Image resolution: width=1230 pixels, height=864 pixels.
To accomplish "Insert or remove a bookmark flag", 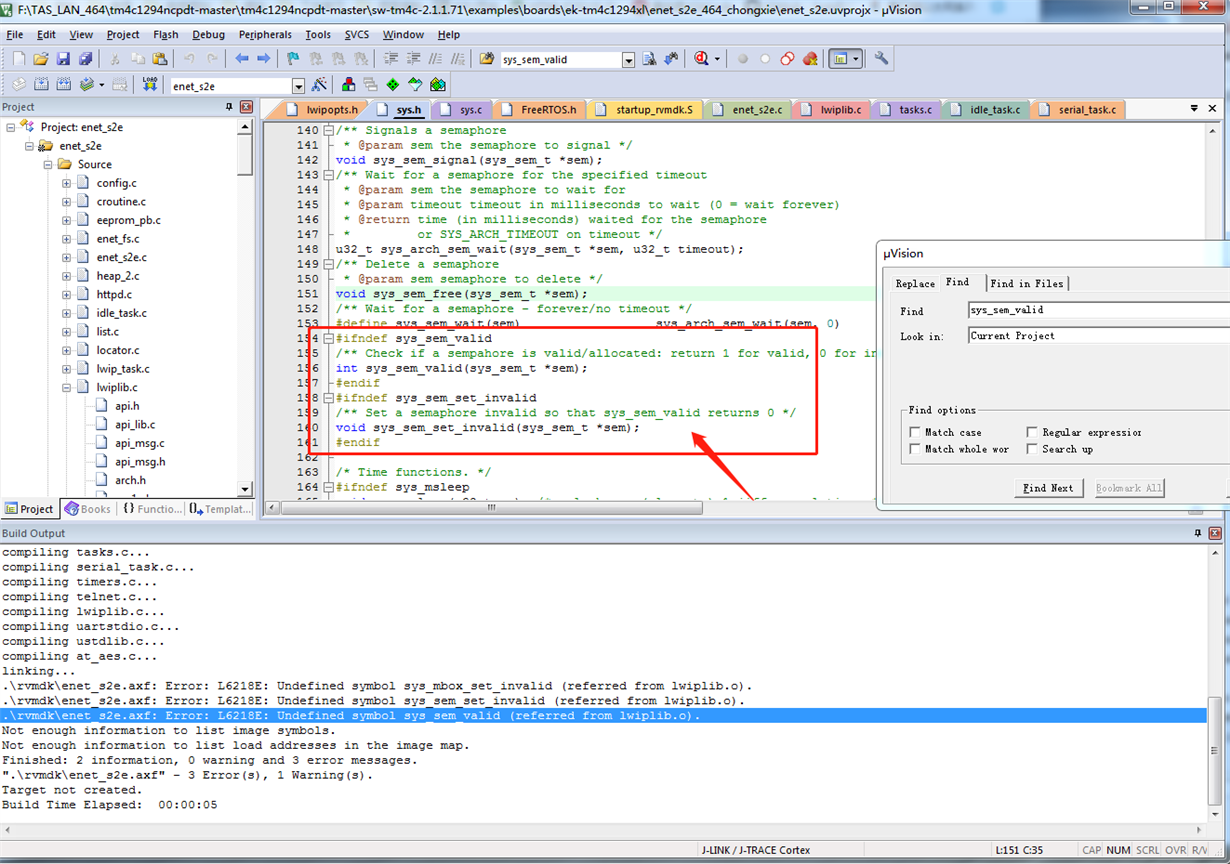I will pos(292,59).
